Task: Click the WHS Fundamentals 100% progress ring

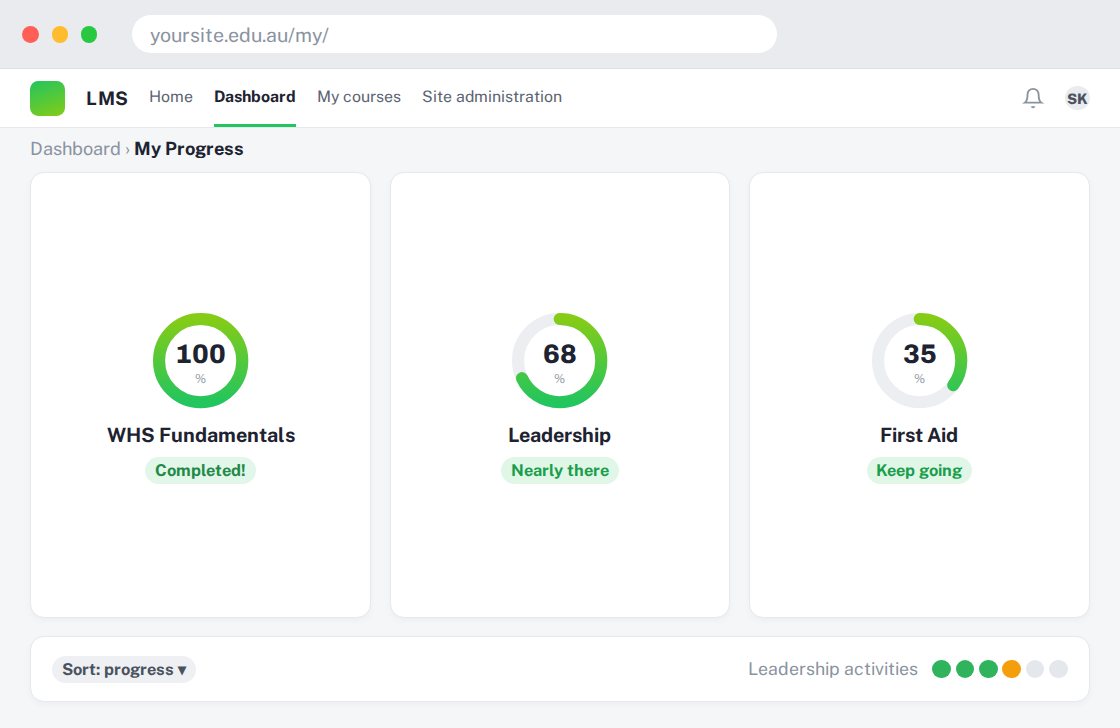Action: click(x=201, y=360)
